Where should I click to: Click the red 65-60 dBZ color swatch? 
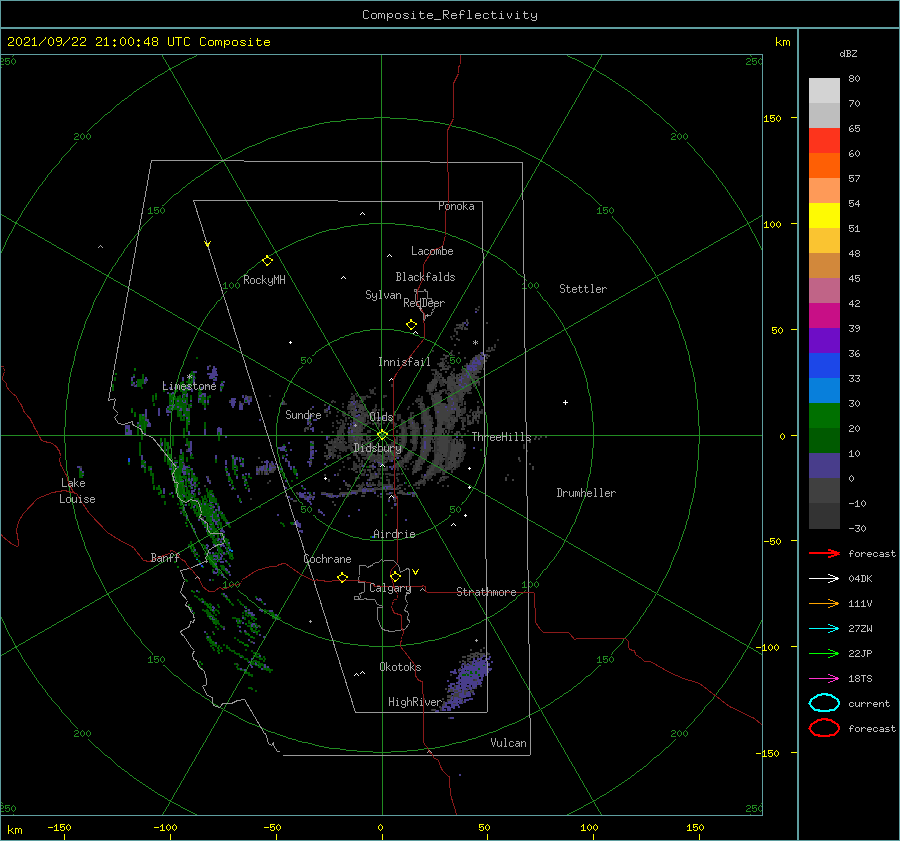click(824, 141)
